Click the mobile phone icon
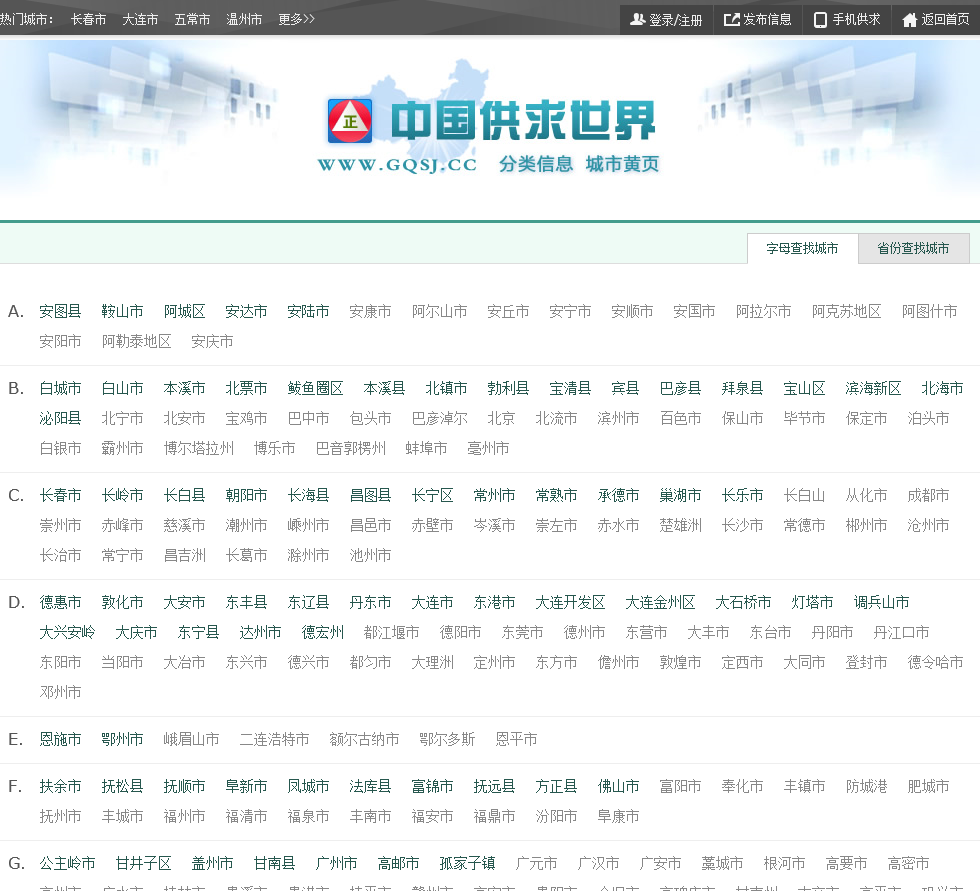The width and height of the screenshot is (980, 891). (x=820, y=20)
